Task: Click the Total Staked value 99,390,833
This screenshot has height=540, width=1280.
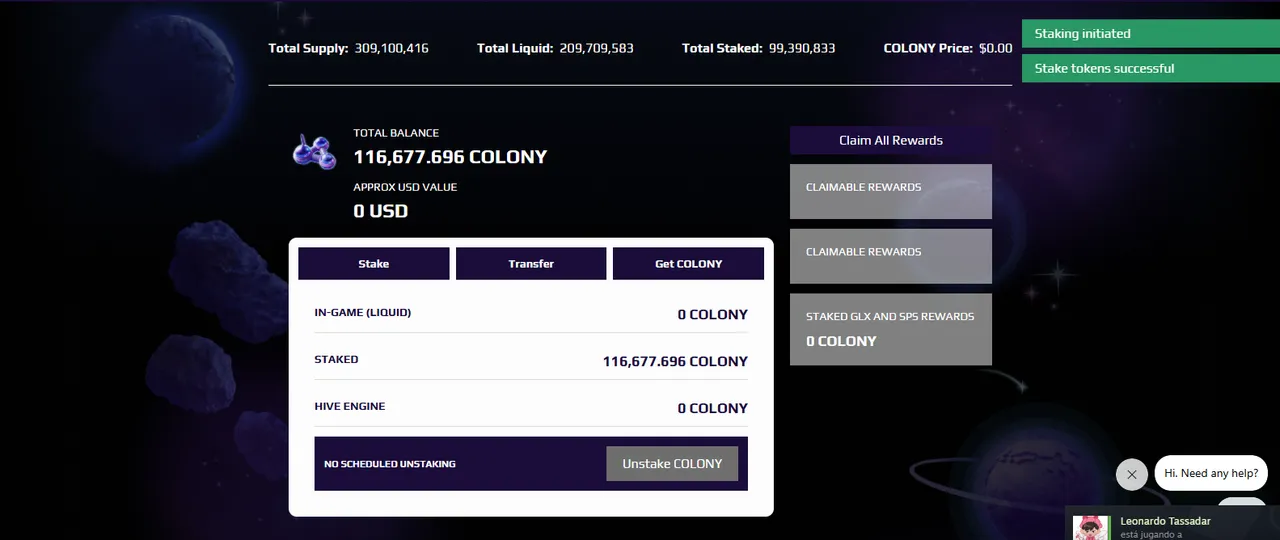Action: point(802,48)
